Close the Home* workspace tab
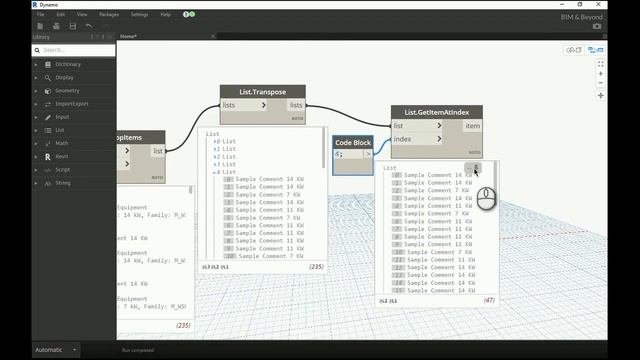The height and width of the screenshot is (360, 640). point(213,36)
